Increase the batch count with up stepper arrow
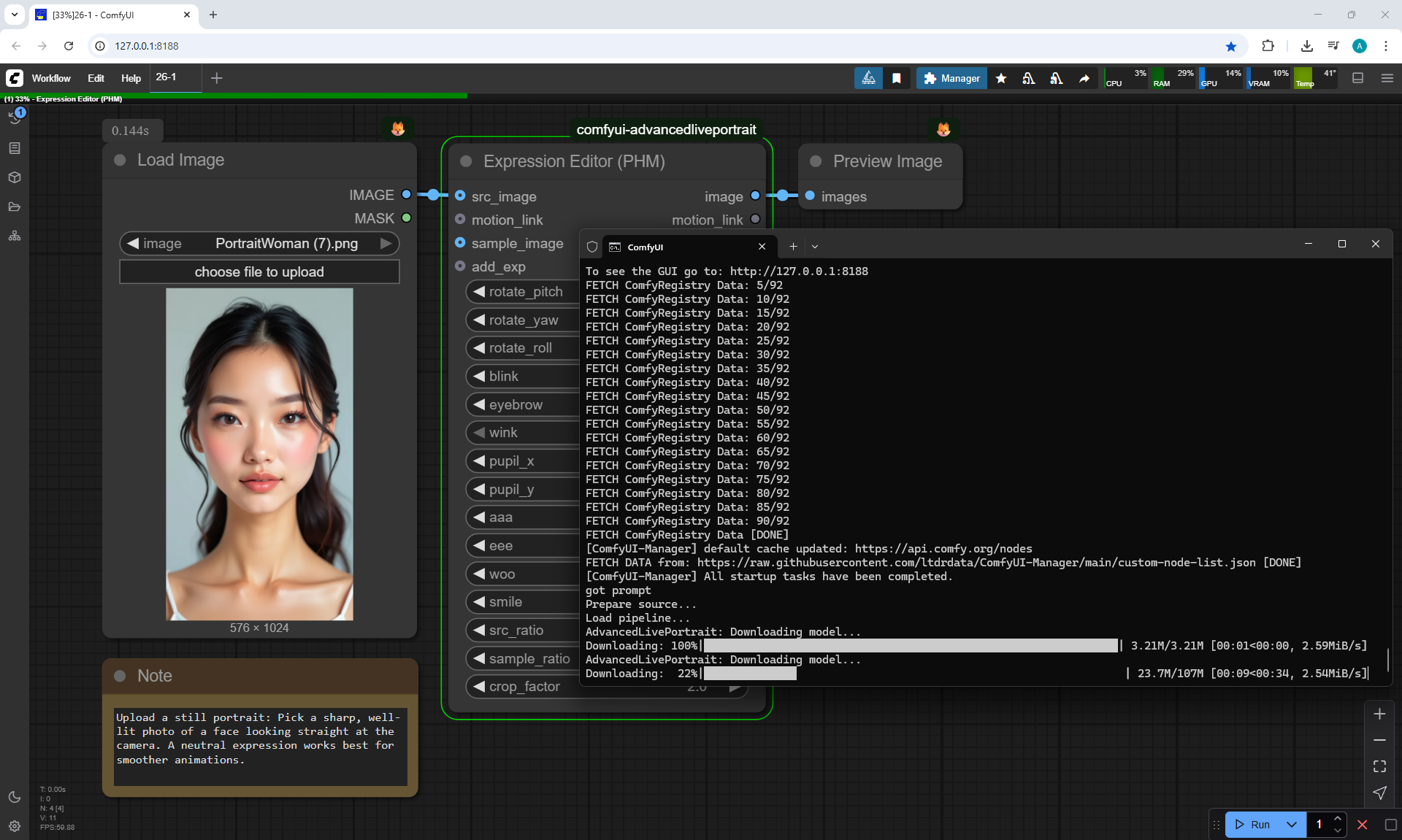The image size is (1402, 840). coord(1337,819)
